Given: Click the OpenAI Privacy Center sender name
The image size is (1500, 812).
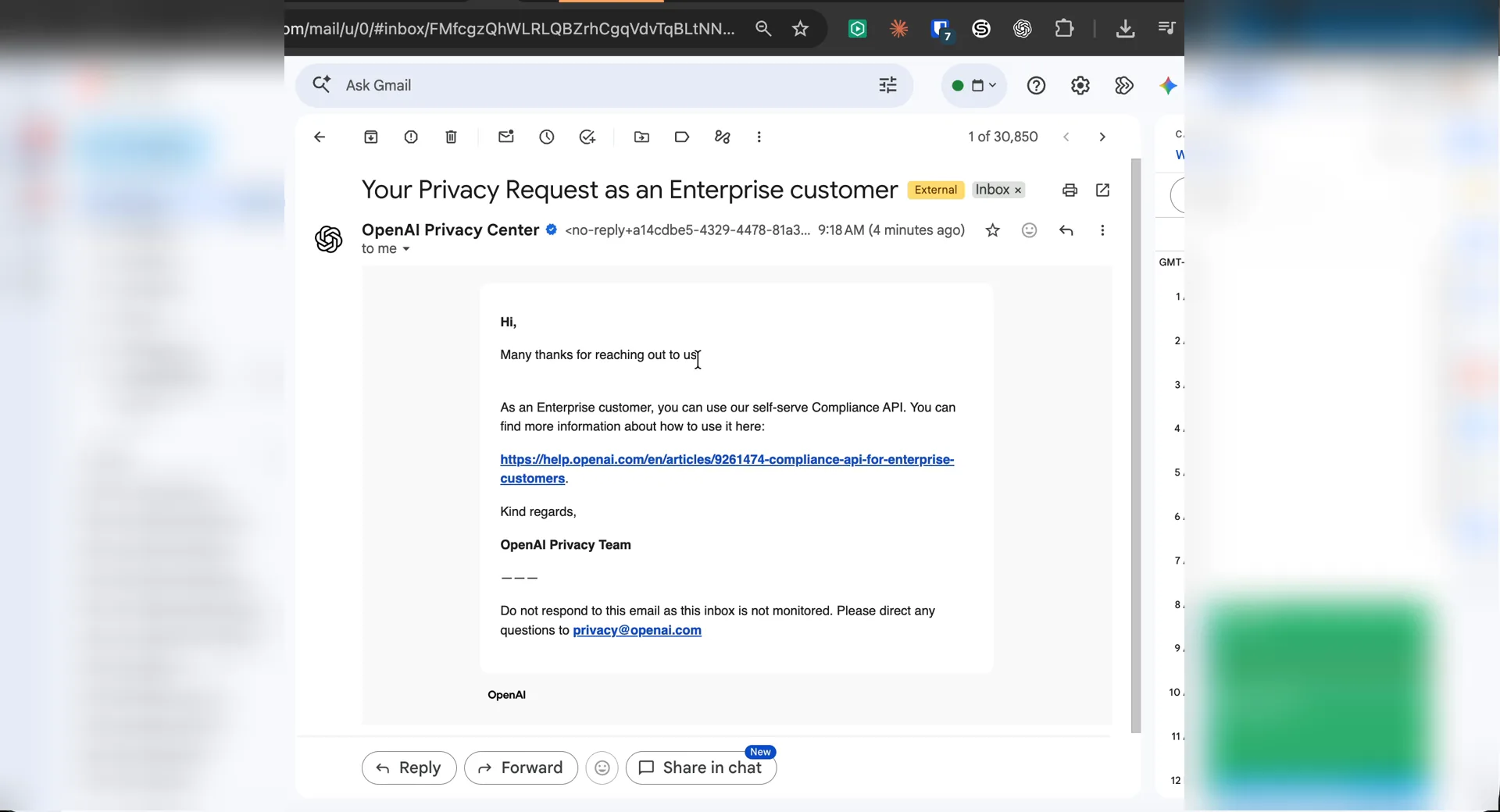Looking at the screenshot, I should tap(451, 230).
